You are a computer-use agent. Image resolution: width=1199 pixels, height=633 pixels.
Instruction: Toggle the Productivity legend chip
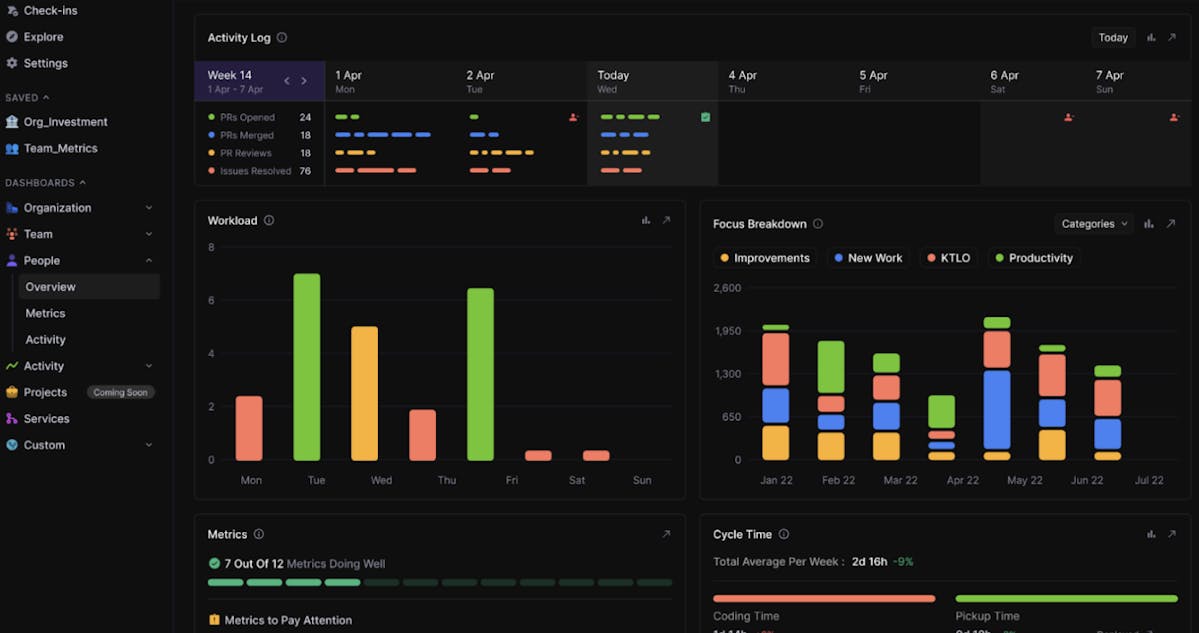point(1034,257)
